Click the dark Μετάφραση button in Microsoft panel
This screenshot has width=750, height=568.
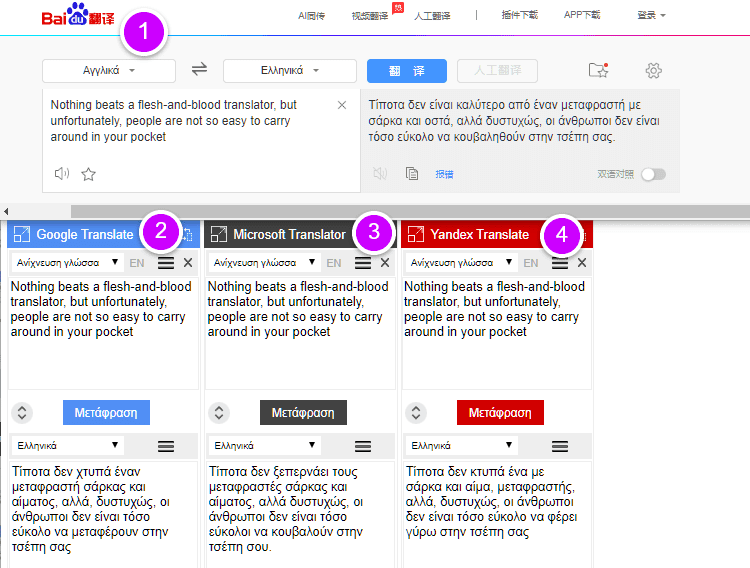pos(303,412)
